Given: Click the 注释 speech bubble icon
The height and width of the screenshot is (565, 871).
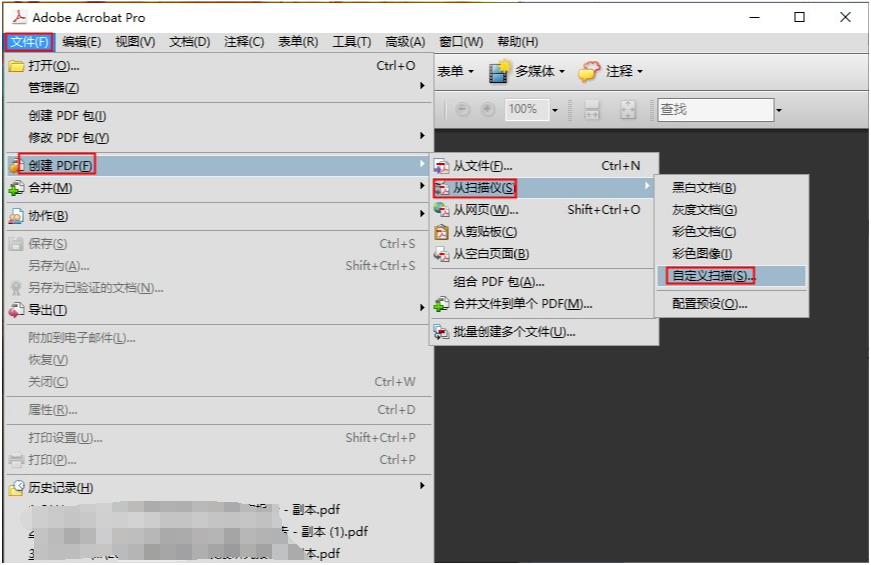Looking at the screenshot, I should point(589,71).
